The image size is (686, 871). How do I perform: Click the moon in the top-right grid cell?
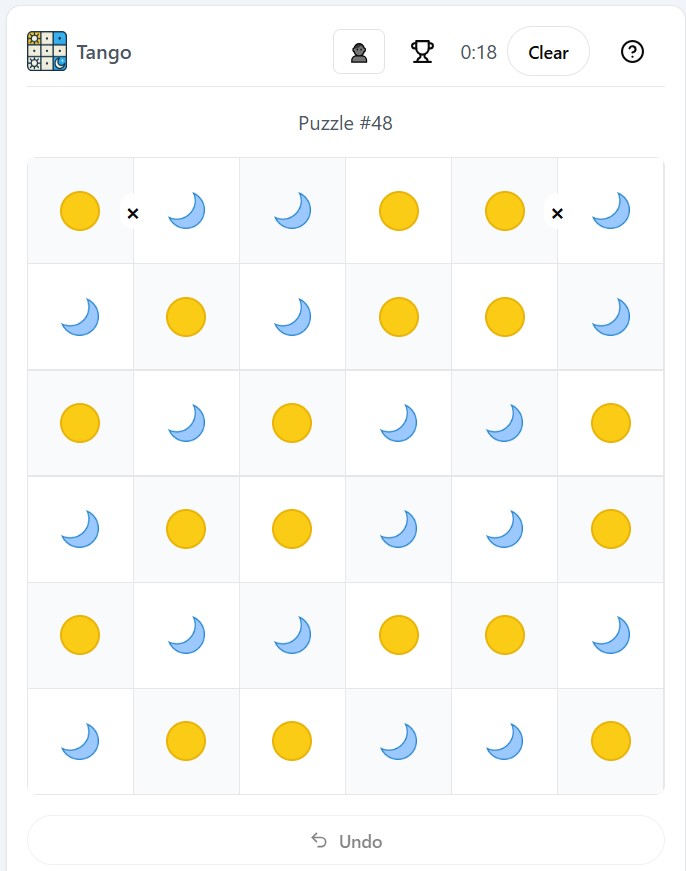(611, 211)
